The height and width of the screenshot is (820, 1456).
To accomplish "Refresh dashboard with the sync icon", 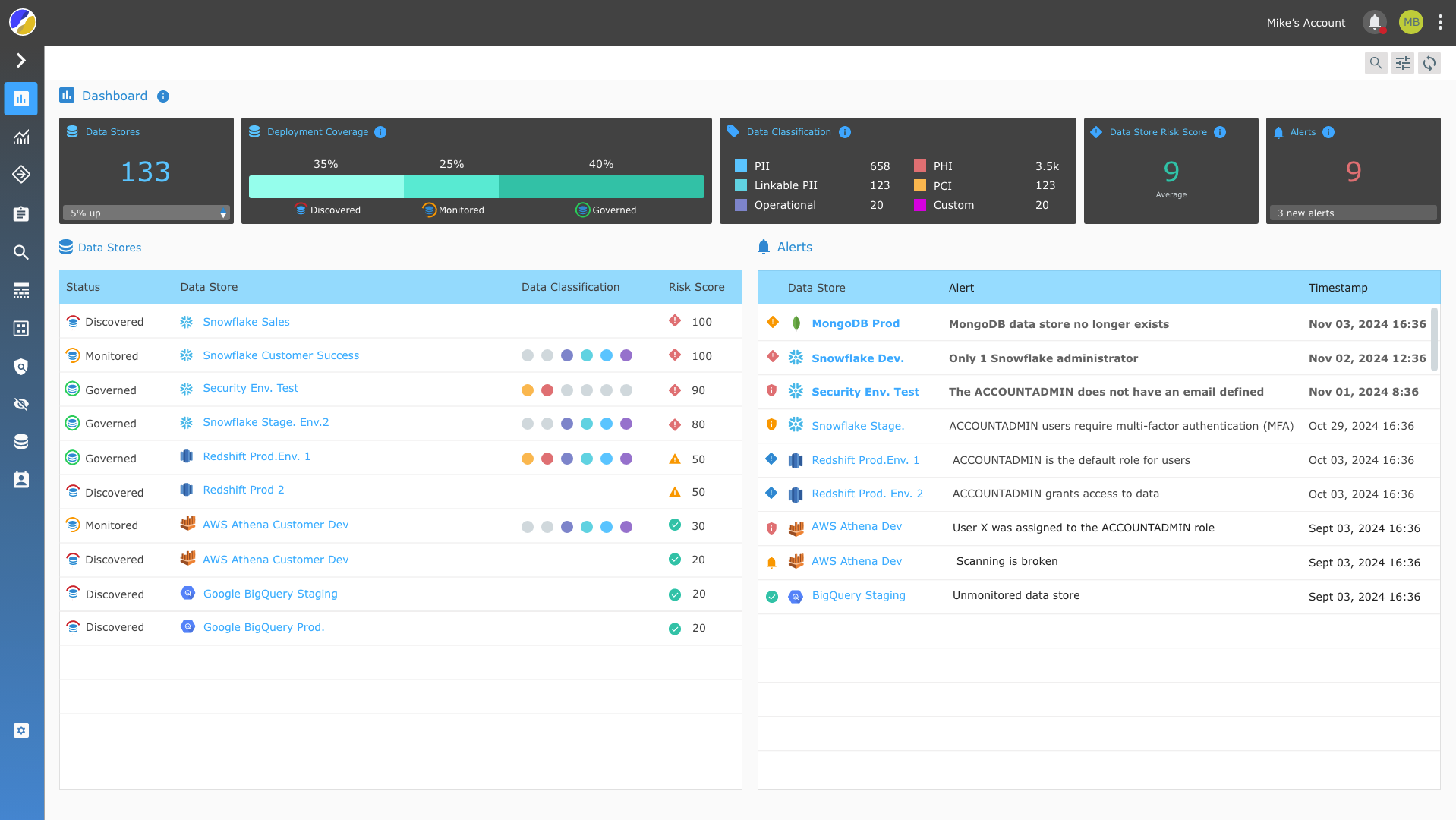I will click(x=1429, y=63).
